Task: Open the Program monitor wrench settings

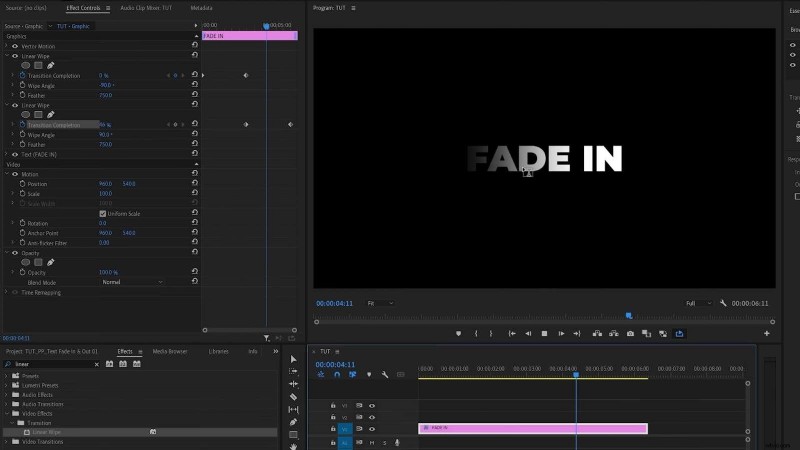Action: tap(723, 303)
